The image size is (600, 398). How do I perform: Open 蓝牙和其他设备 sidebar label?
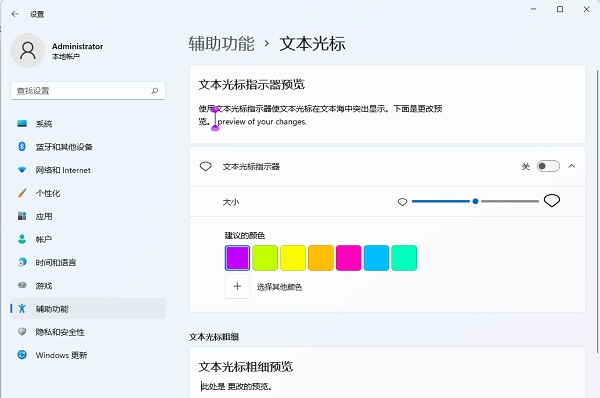[64, 147]
